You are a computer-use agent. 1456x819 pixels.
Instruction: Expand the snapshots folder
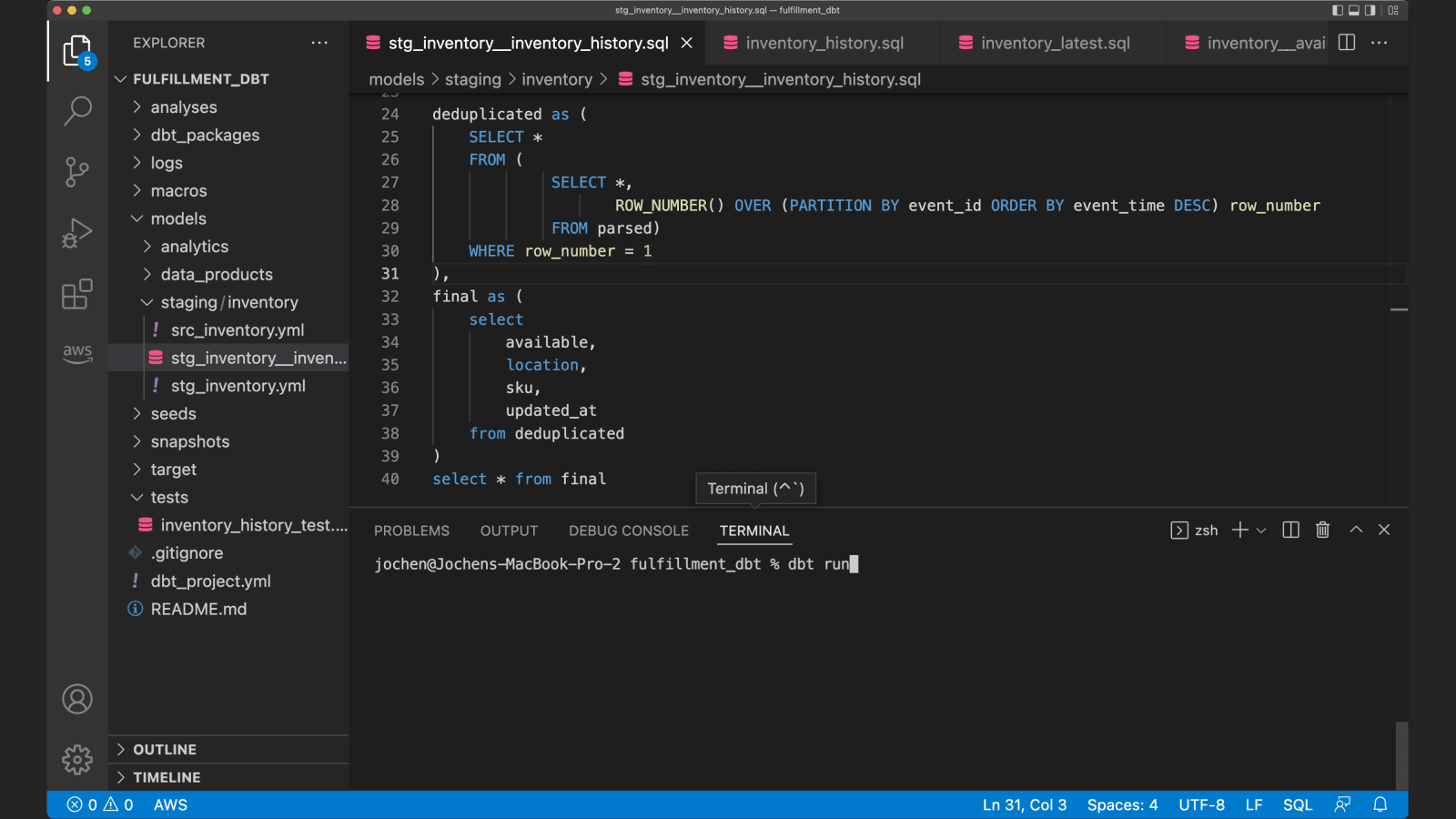click(227, 441)
